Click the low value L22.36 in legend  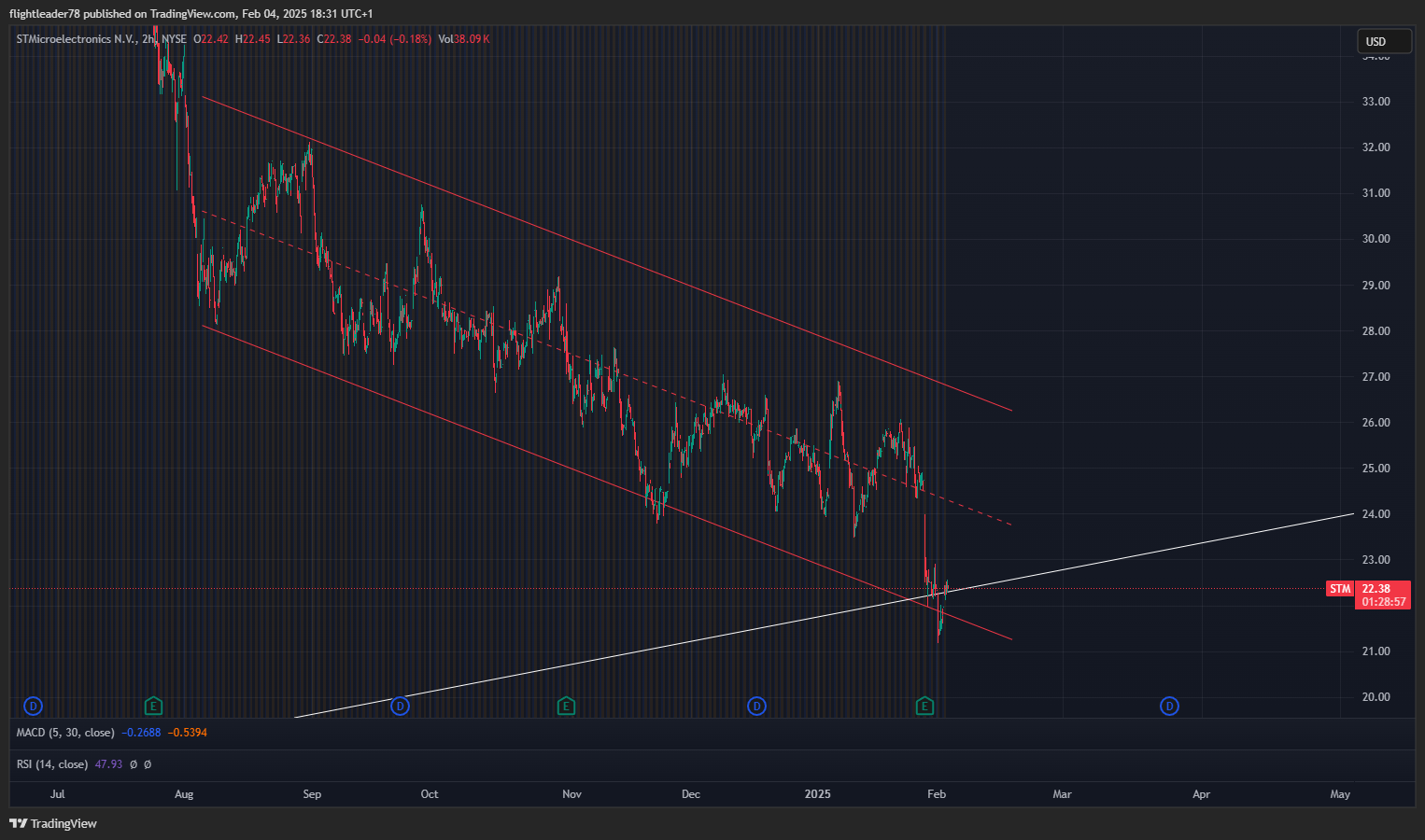(x=293, y=39)
